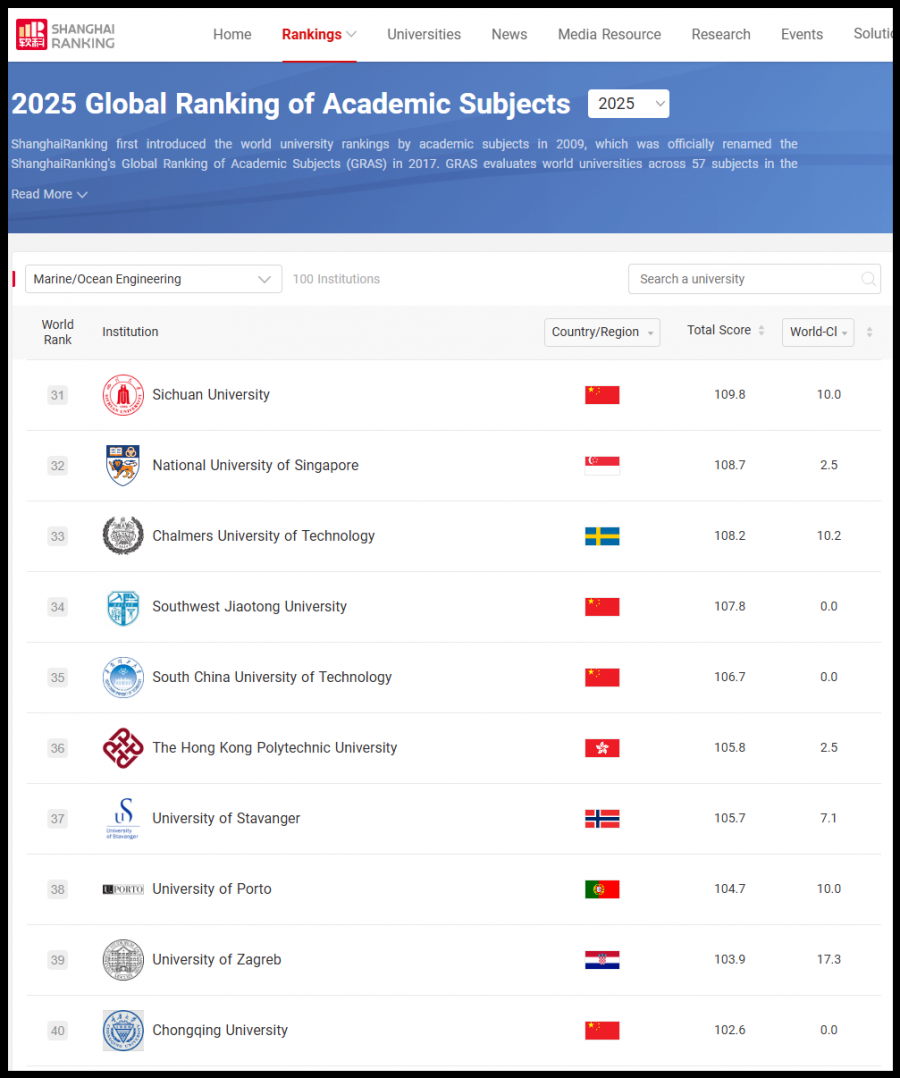
Task: Click National University of Singapore crest
Action: pos(123,465)
